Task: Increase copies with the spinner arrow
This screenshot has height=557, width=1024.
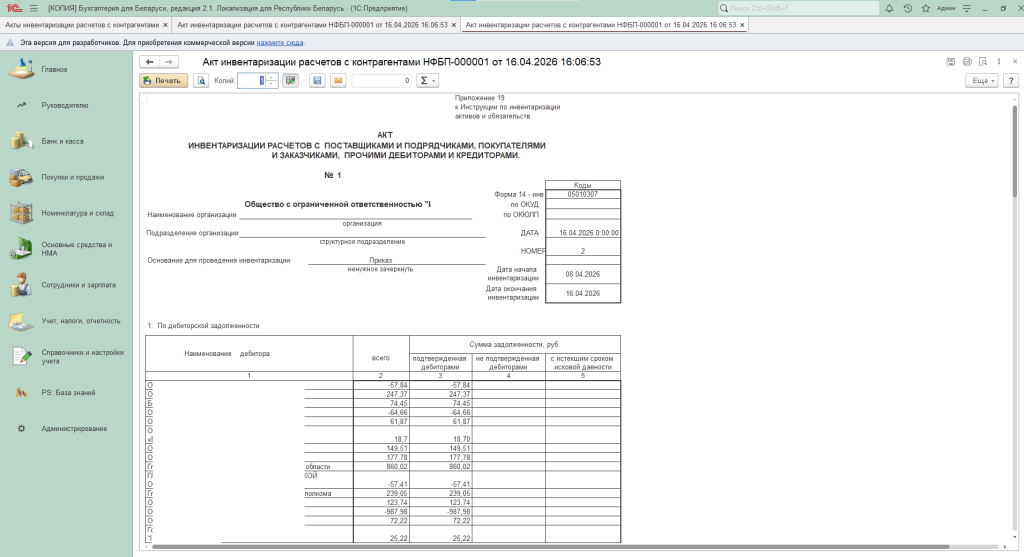Action: (273, 78)
